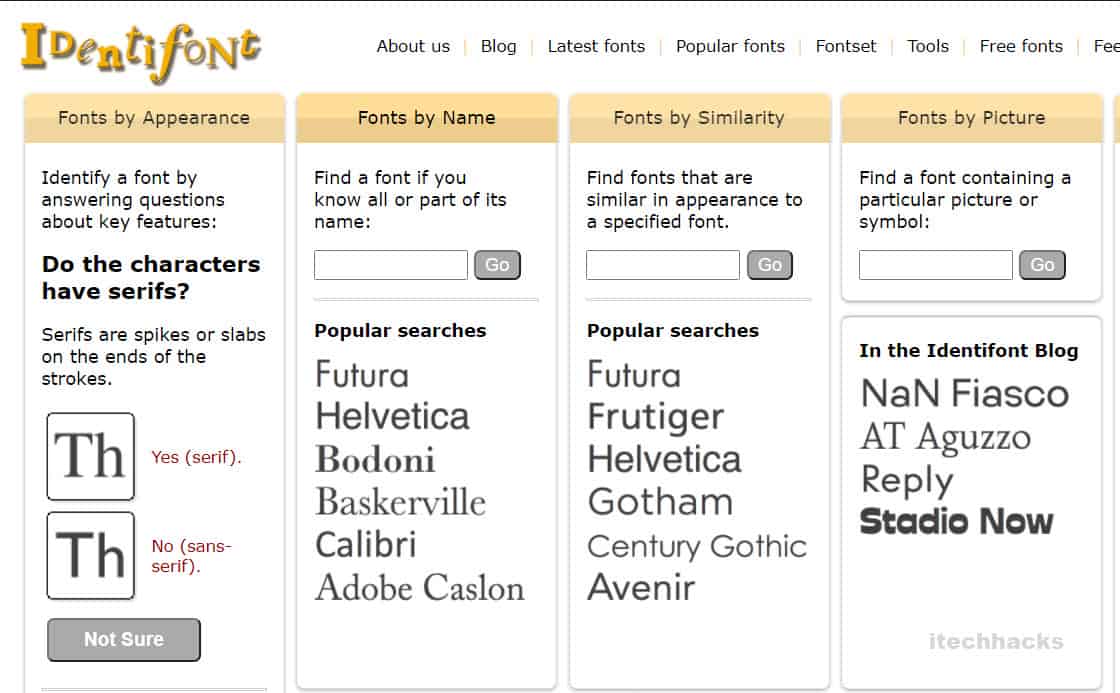Focus the Fonts by Name text field
The image size is (1120, 693).
pos(391,265)
